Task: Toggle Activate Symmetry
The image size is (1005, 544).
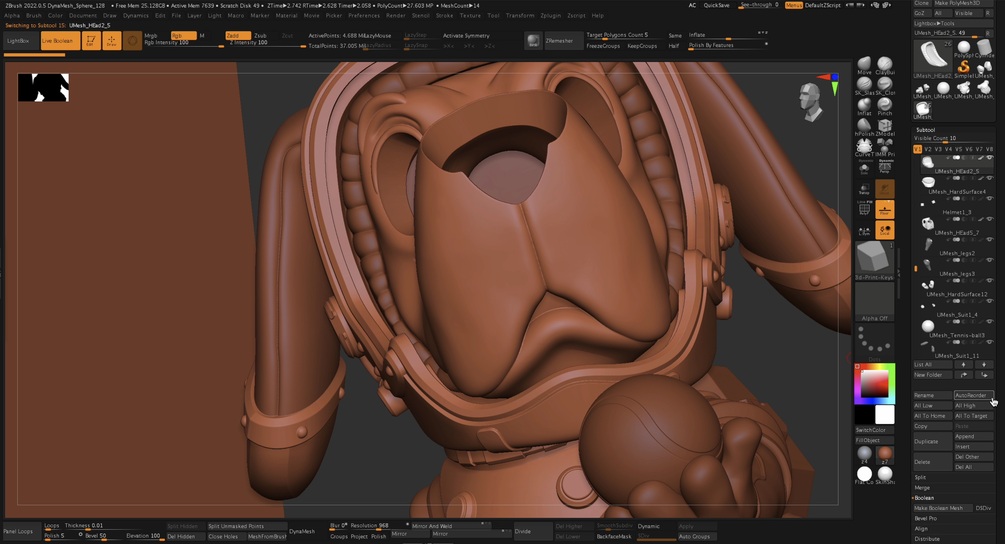Action: click(466, 35)
